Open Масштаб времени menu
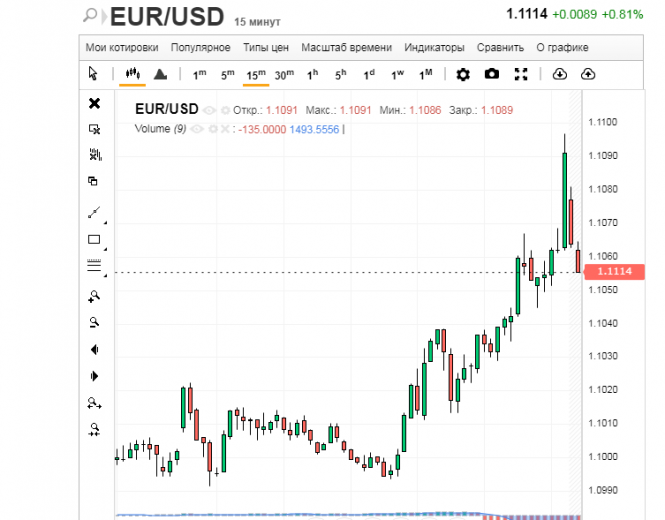Image resolution: width=665 pixels, height=520 pixels. 346,48
